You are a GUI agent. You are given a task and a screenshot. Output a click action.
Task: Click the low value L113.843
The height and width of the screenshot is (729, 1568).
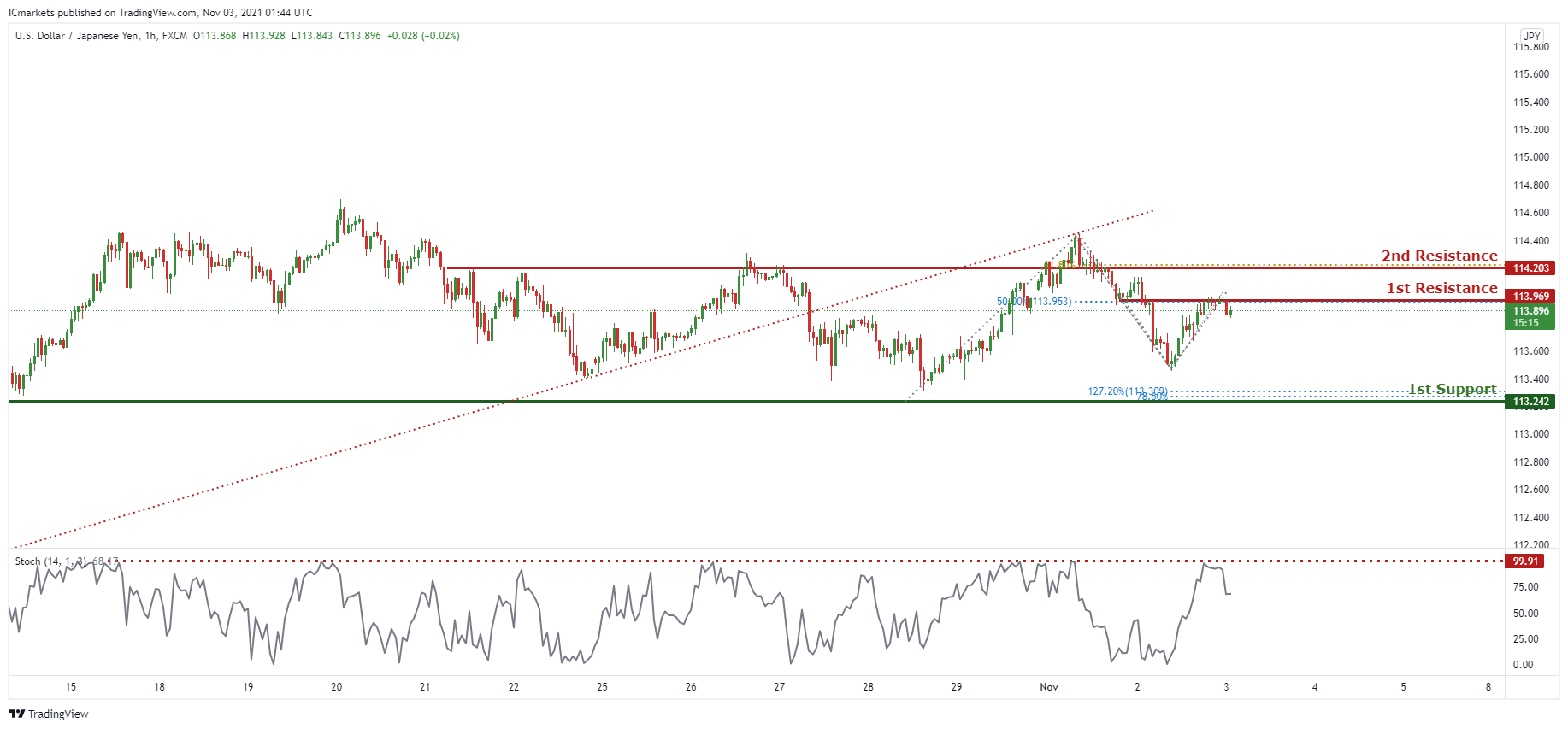[312, 36]
